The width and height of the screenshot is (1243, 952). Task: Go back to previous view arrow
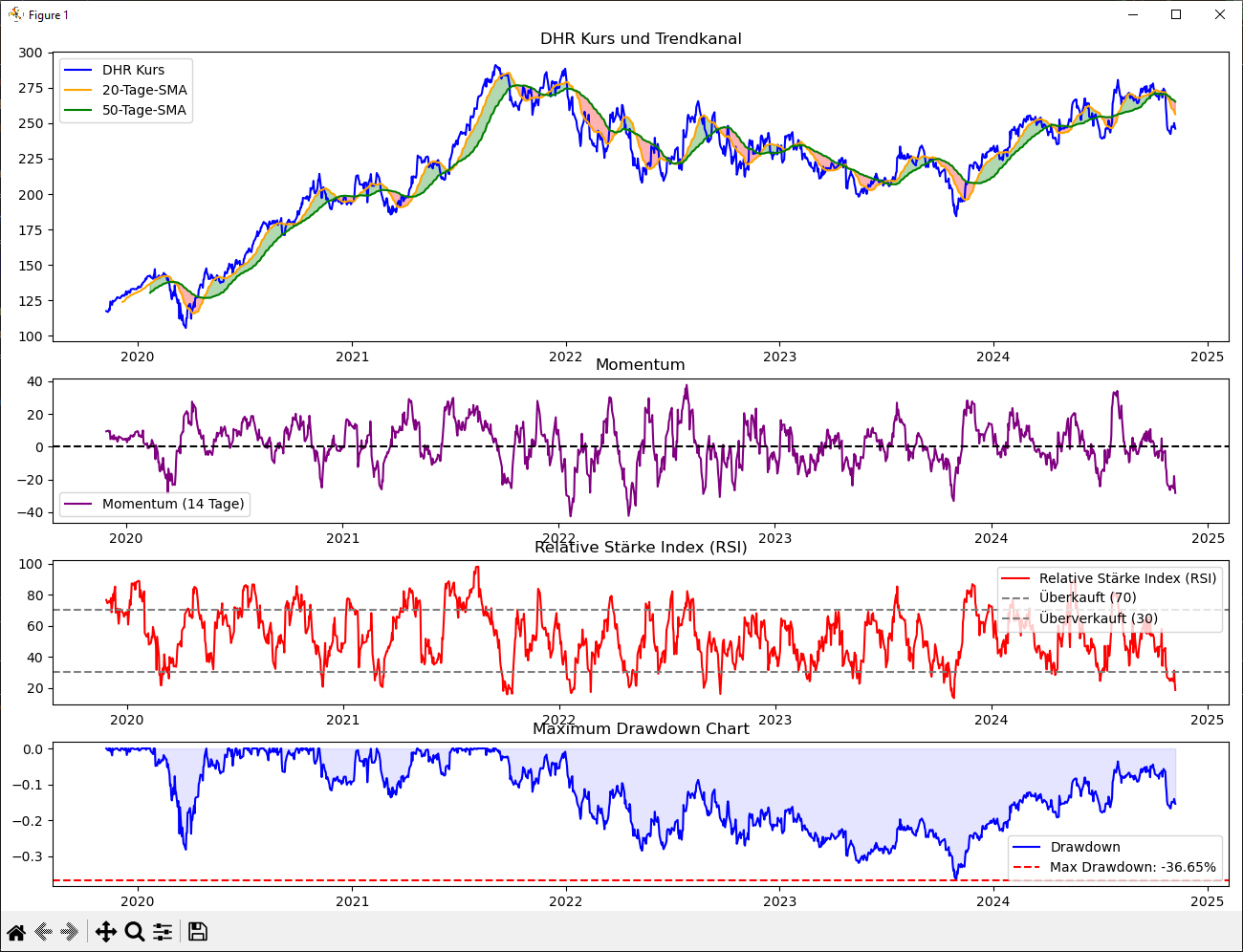43,932
